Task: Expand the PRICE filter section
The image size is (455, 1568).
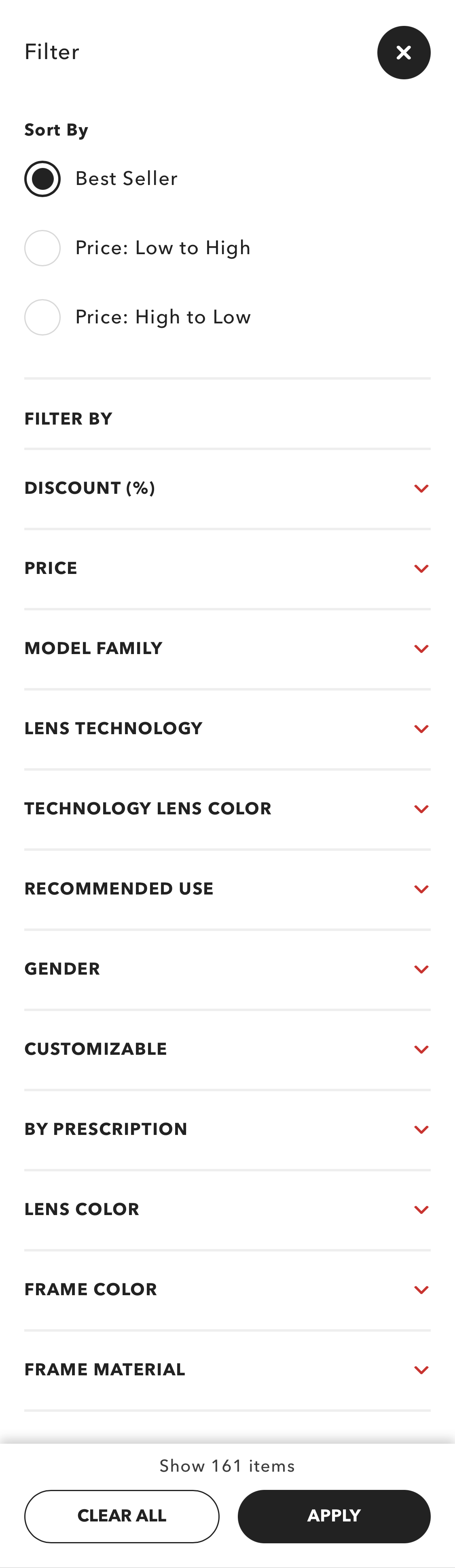Action: [227, 569]
